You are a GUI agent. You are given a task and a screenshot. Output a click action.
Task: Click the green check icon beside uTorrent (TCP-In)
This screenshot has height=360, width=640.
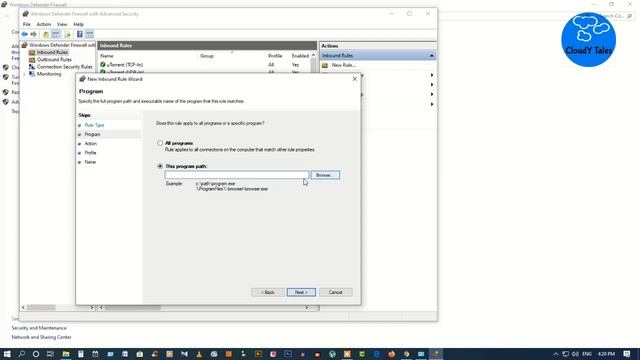(103, 64)
